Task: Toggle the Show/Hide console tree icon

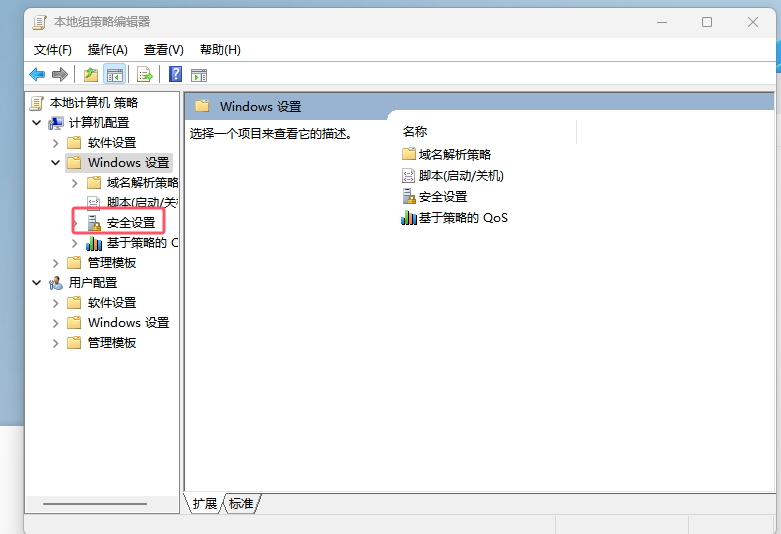Action: tap(114, 74)
